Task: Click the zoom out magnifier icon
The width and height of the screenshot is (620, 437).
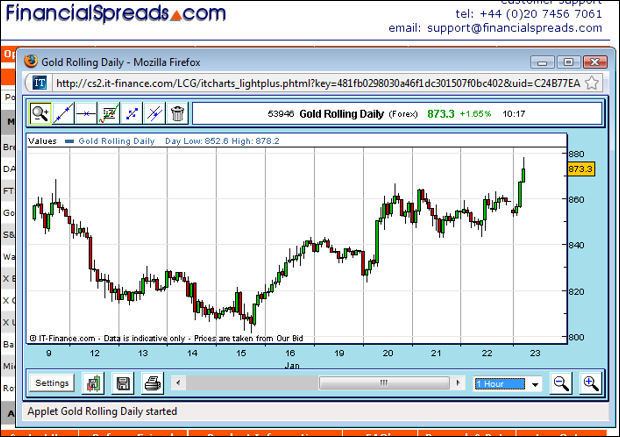Action: click(x=561, y=383)
